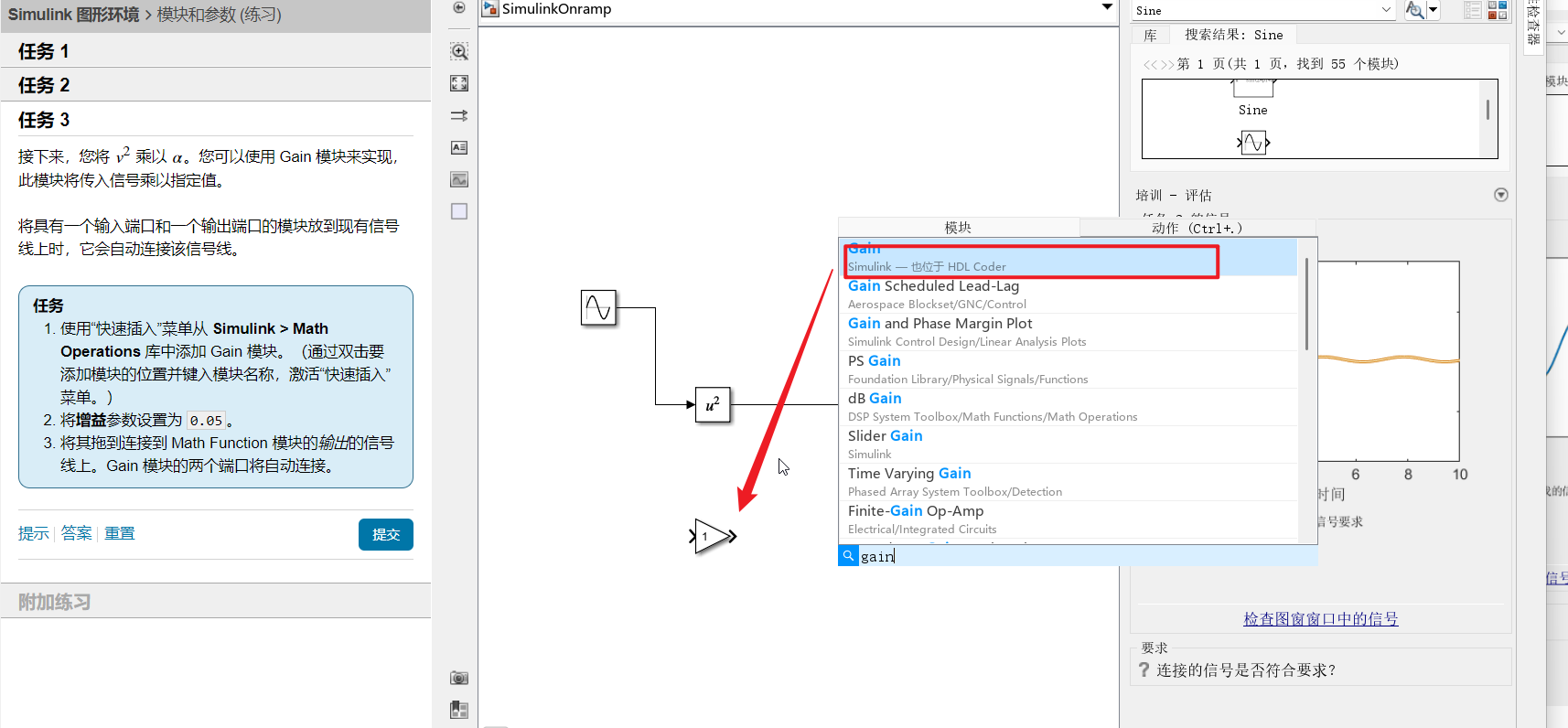Viewport: 1568px width, 728px height.
Task: Click the Sine Wave block on canvas
Action: pyautogui.click(x=598, y=307)
